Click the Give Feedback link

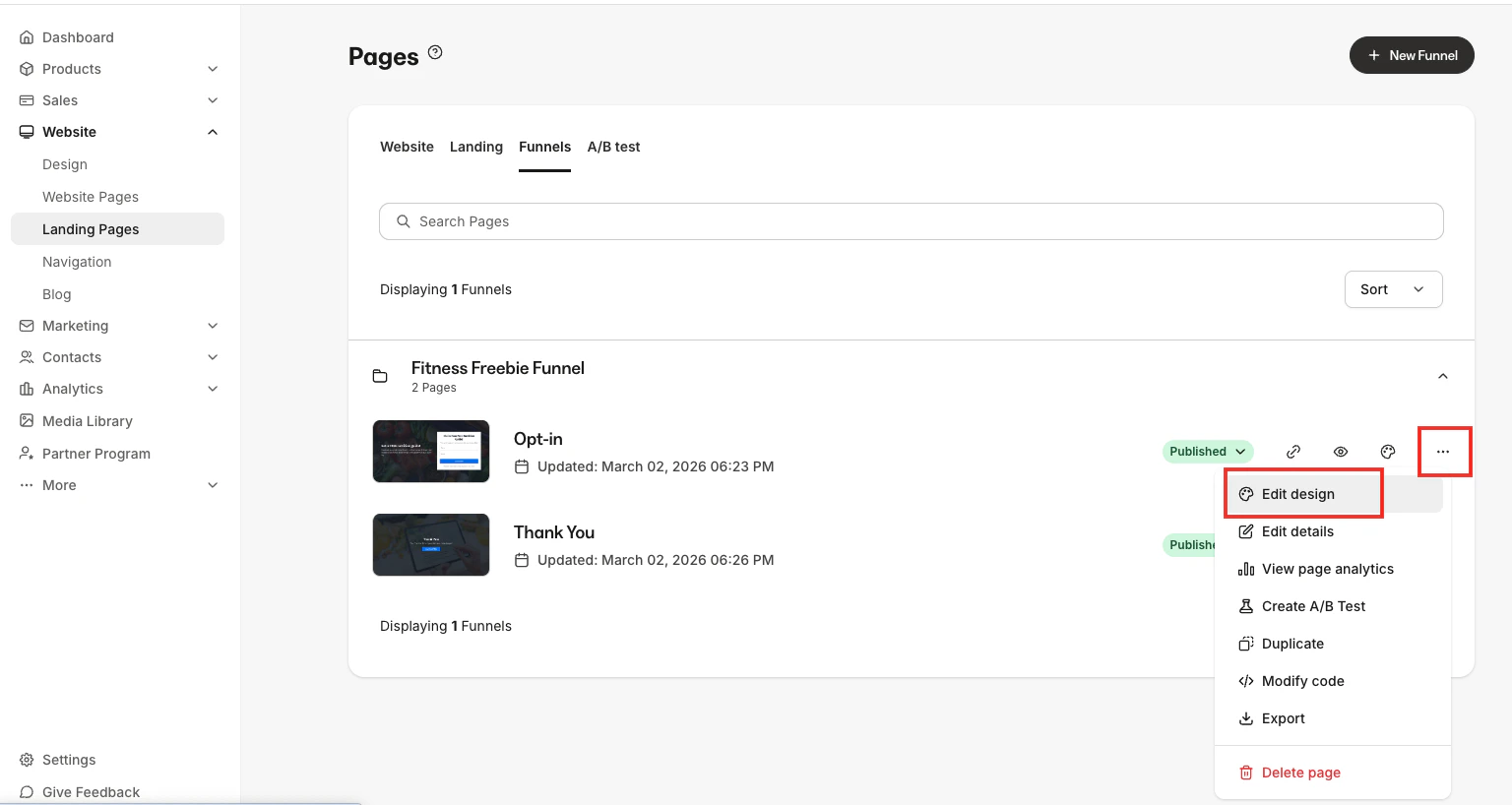(90, 791)
